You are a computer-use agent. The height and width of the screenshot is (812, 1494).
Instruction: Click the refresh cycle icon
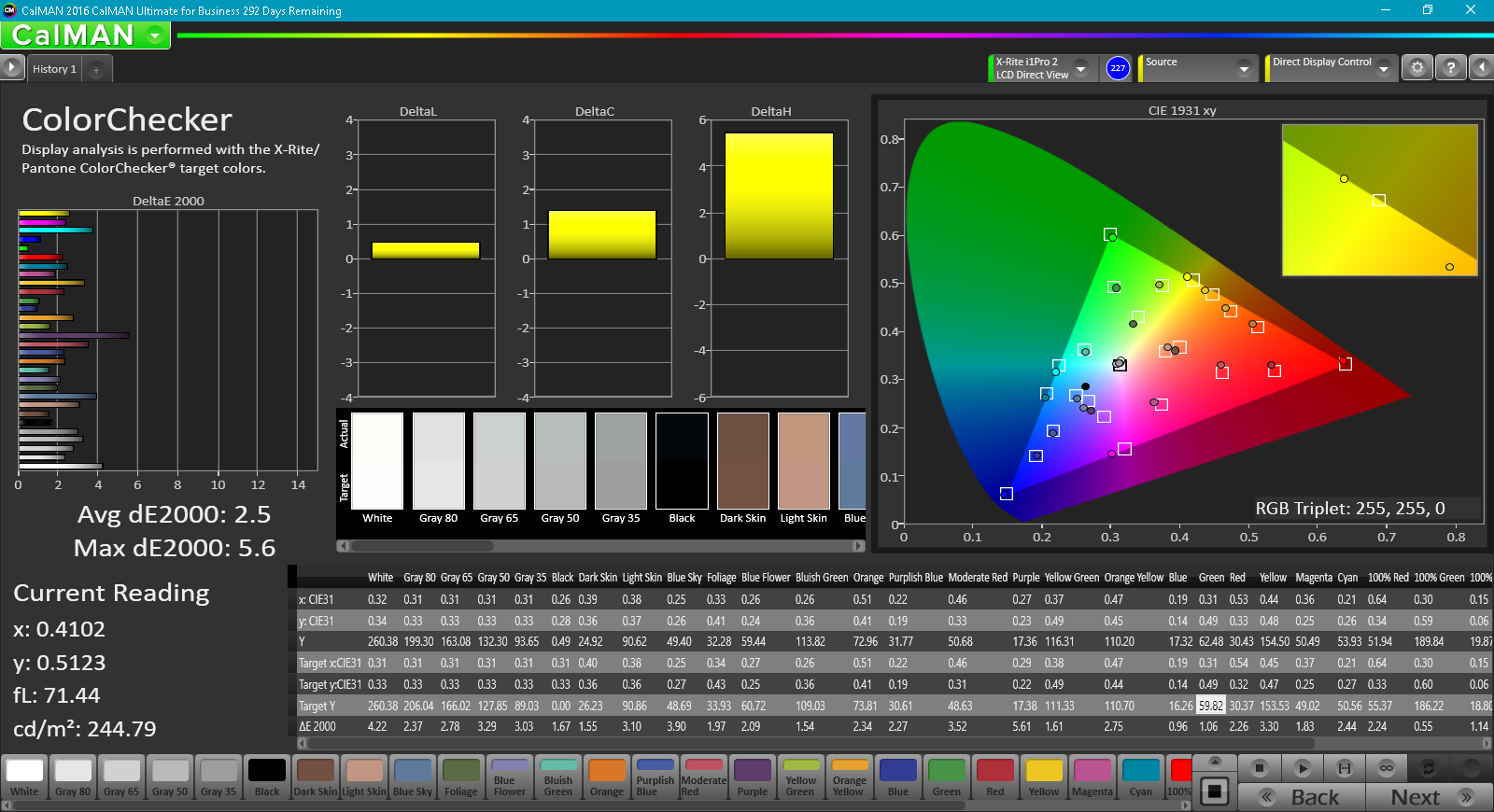pos(1429,768)
